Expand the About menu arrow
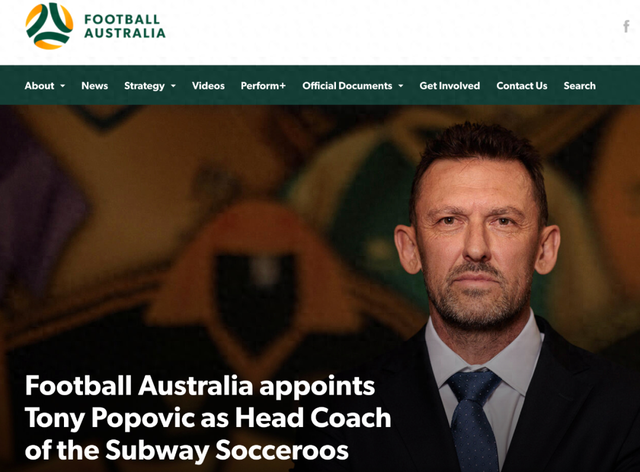Image resolution: width=640 pixels, height=472 pixels. pyautogui.click(x=62, y=86)
